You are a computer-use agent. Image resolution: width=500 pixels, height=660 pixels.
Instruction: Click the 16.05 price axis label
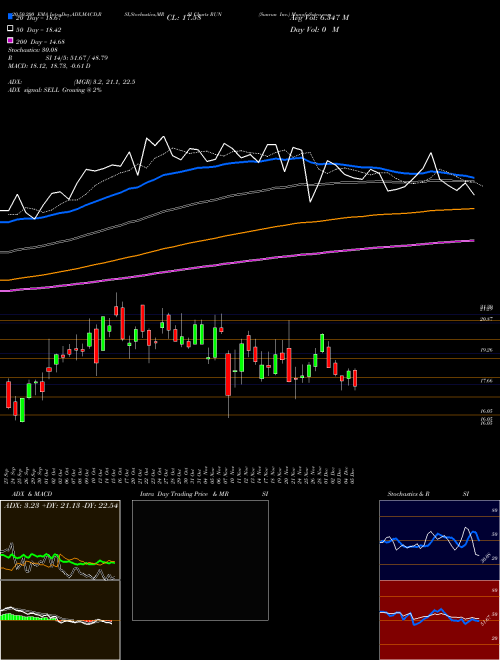[x=486, y=411]
